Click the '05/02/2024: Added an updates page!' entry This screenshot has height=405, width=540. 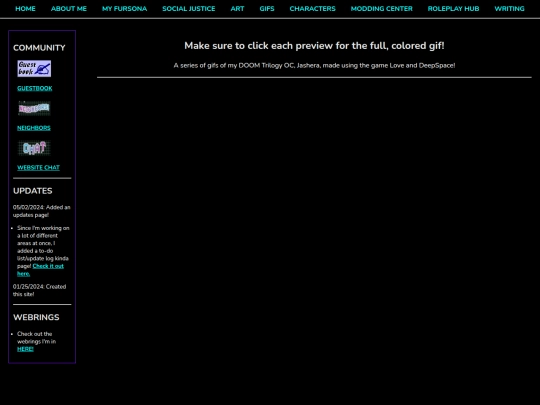point(42,211)
